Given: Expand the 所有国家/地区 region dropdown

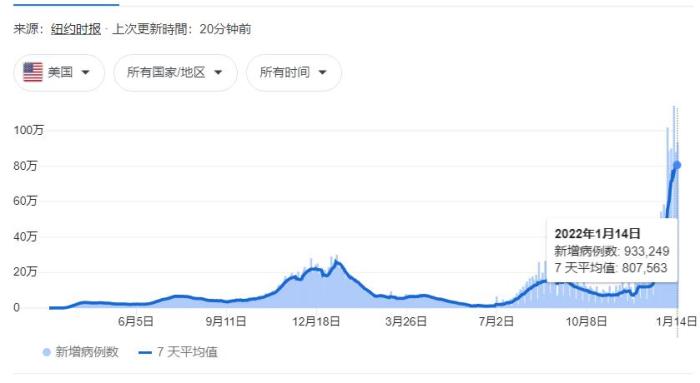Looking at the screenshot, I should [175, 73].
